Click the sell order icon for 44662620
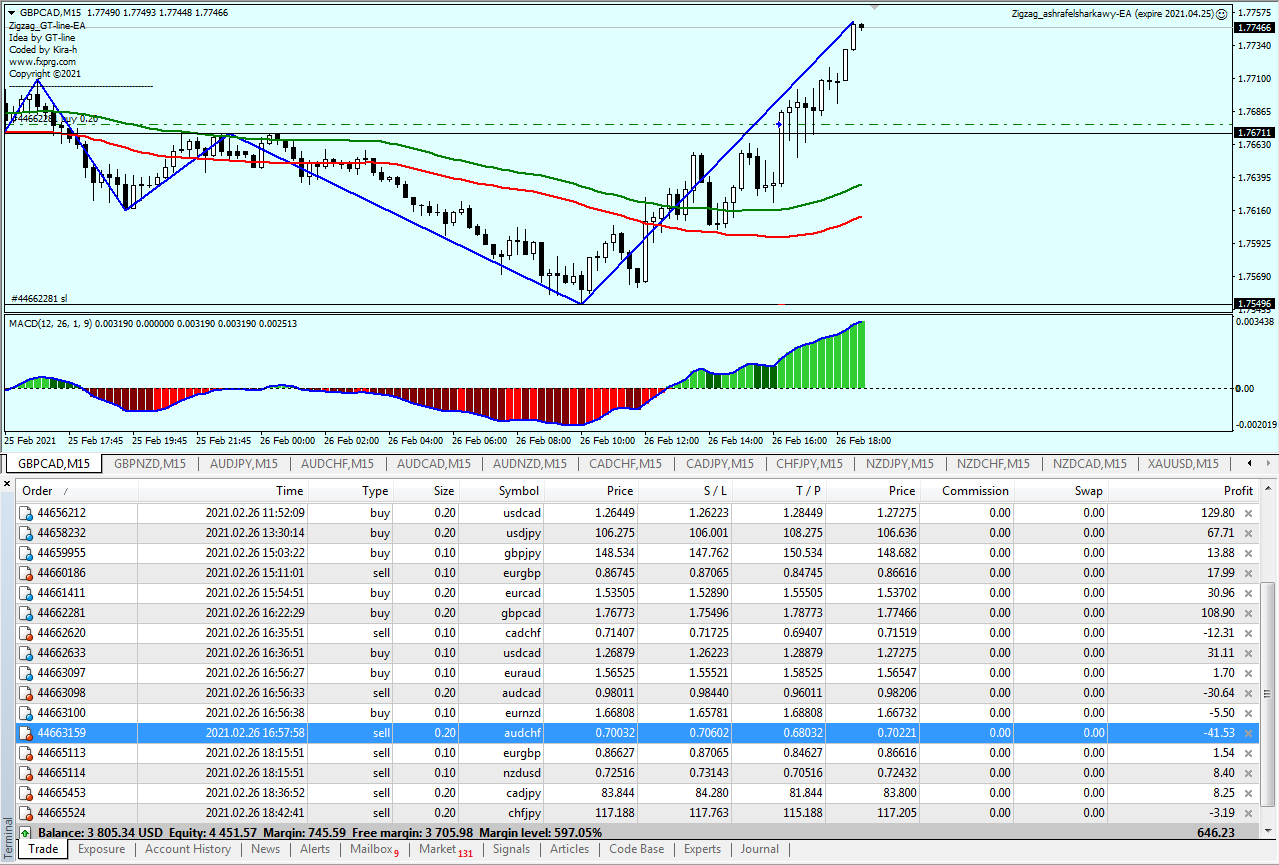 coord(26,633)
